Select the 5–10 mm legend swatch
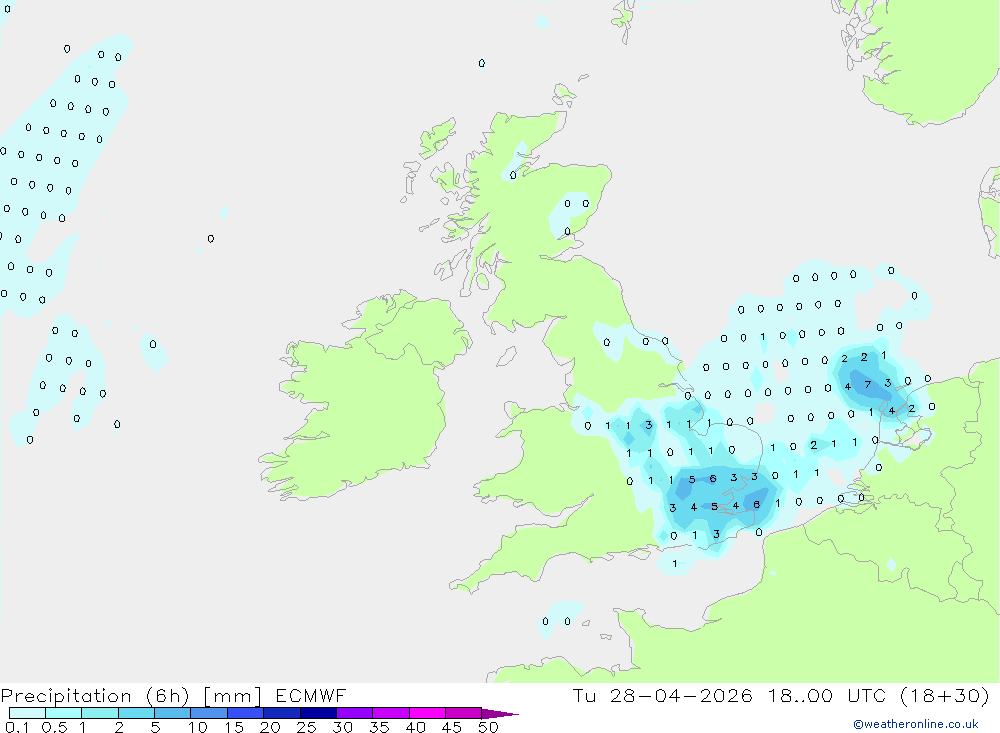The image size is (1000, 733). click(173, 713)
